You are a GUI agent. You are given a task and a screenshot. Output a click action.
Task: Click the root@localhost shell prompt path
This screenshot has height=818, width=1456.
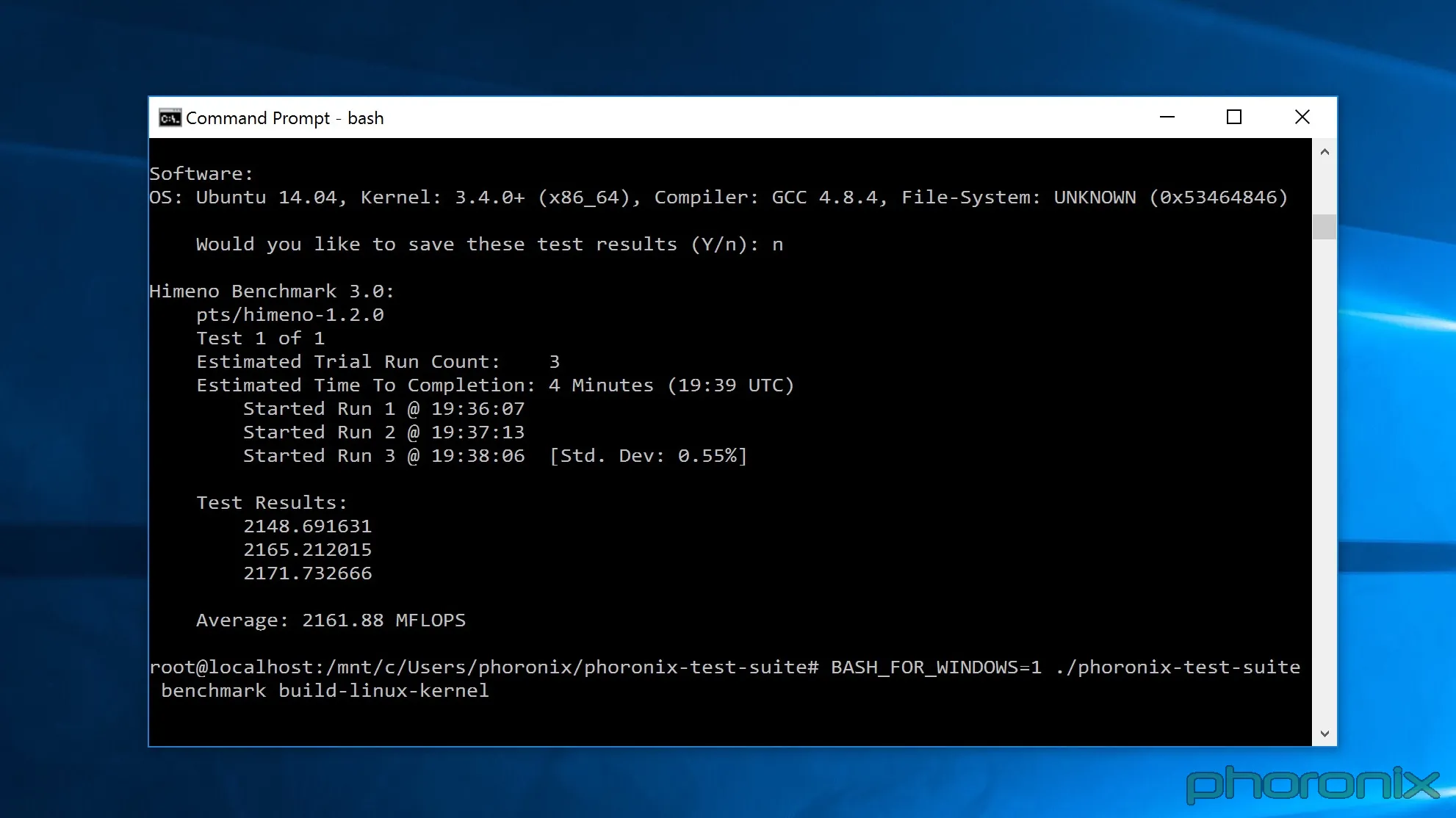(484, 667)
